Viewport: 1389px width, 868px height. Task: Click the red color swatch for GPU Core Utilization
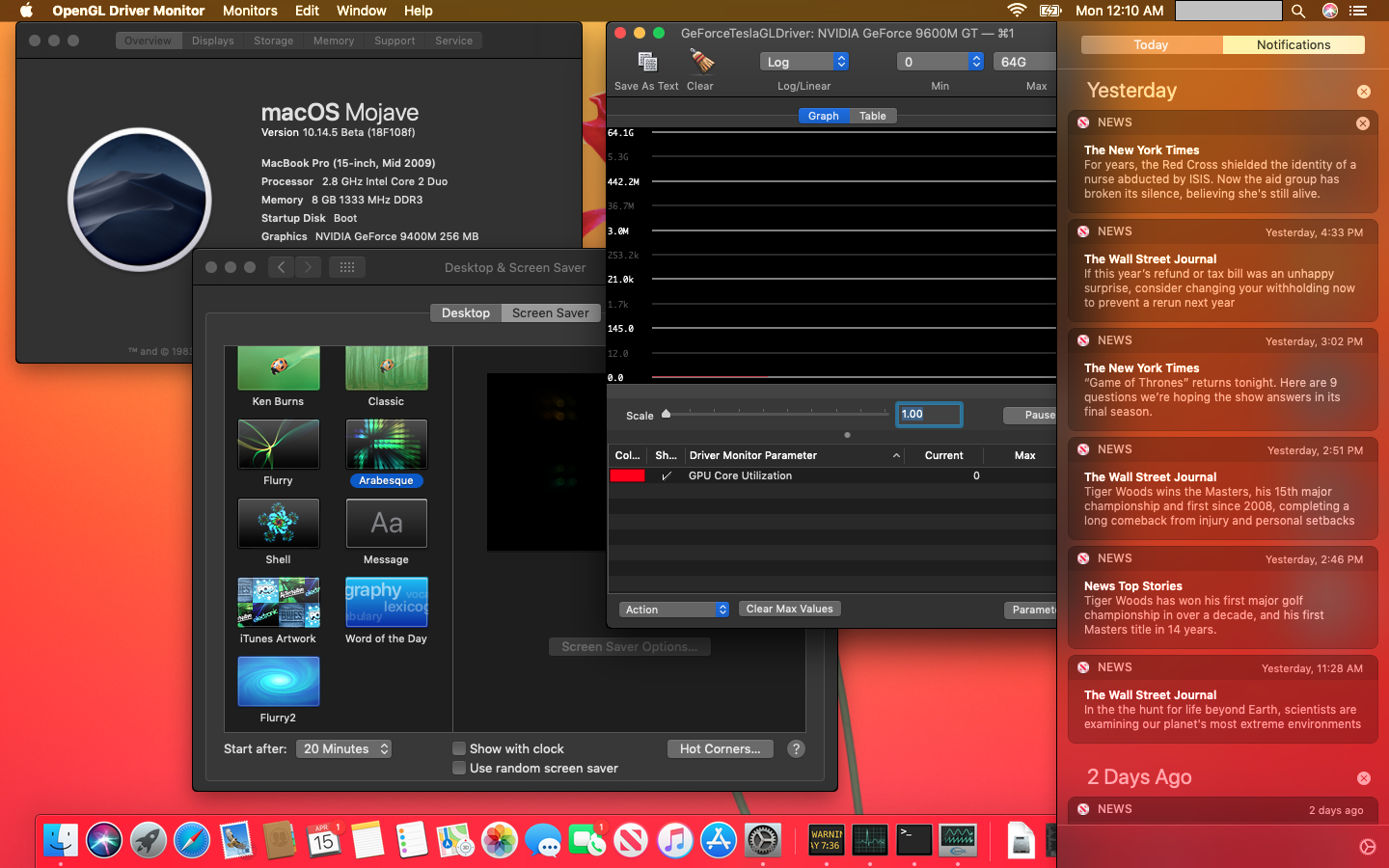(627, 475)
